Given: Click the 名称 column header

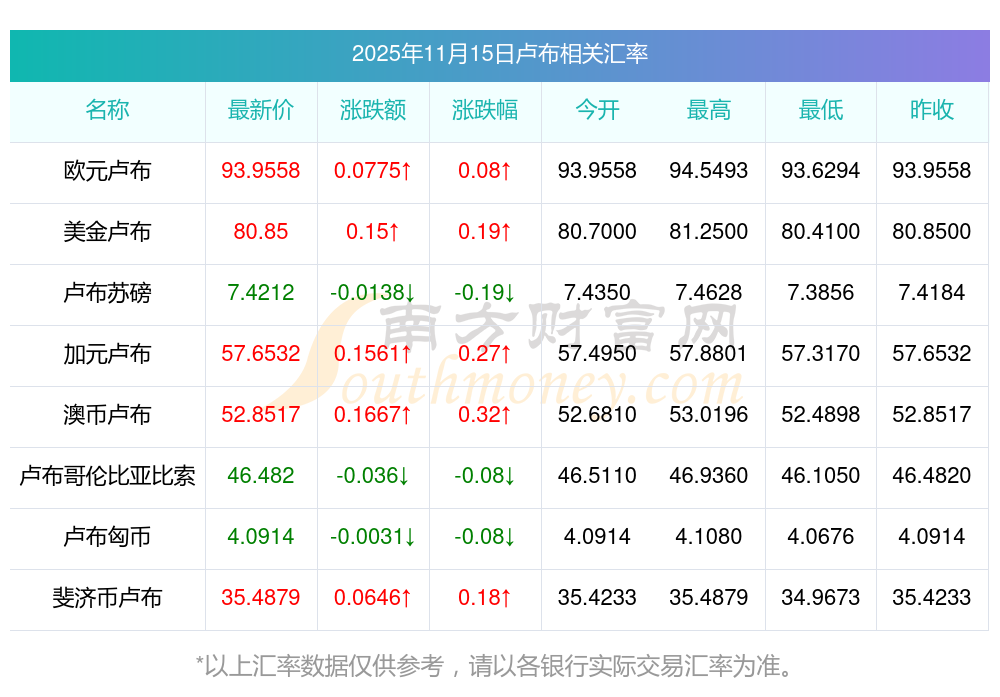Looking at the screenshot, I should point(107,110).
